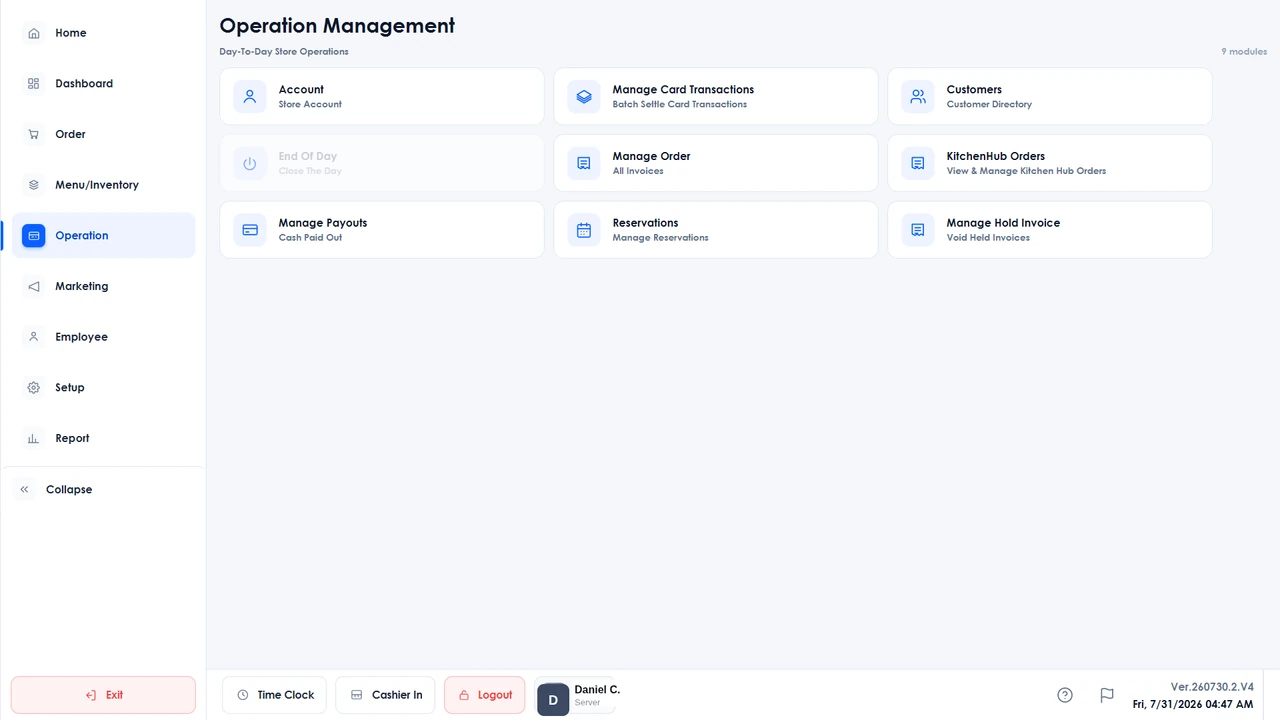Click the Report bar chart icon
The height and width of the screenshot is (720, 1280).
pyautogui.click(x=34, y=438)
